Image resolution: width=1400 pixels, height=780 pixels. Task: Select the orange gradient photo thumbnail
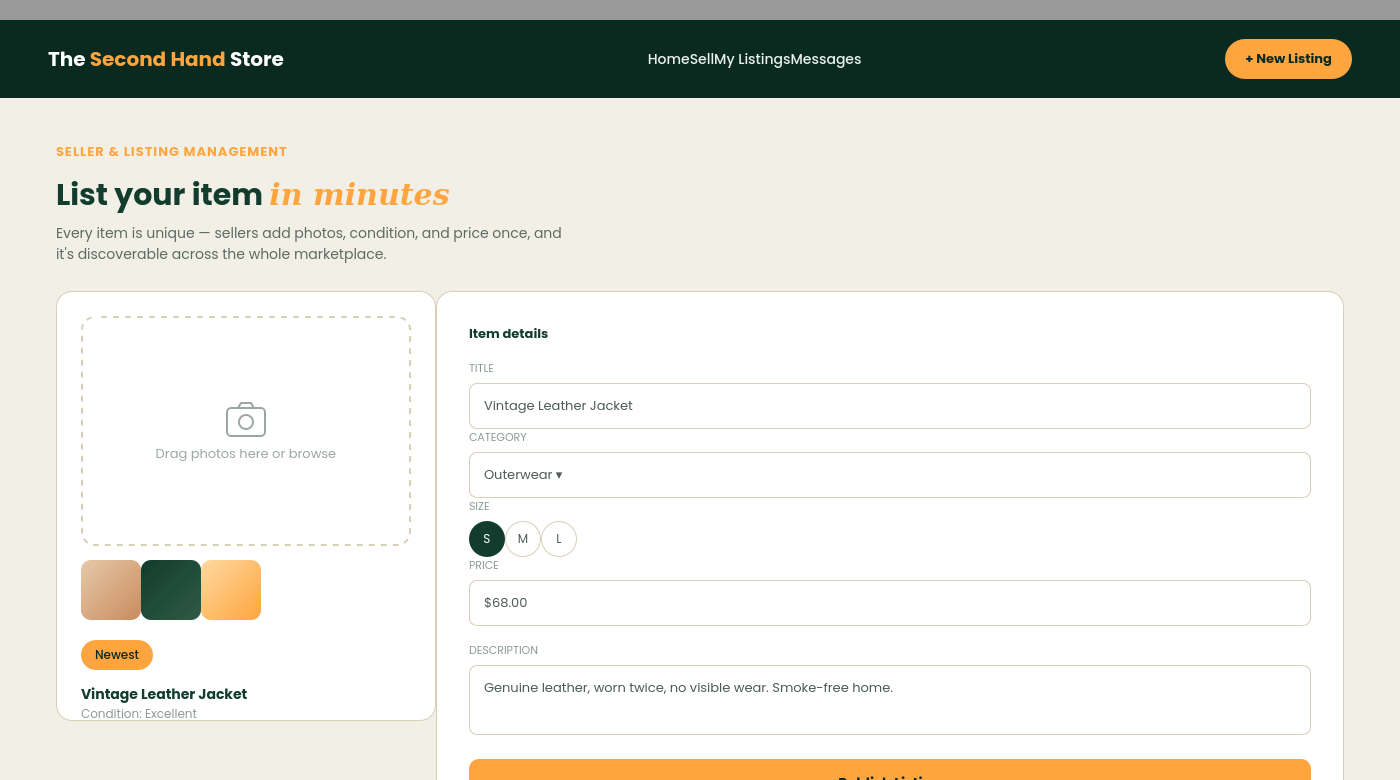click(x=231, y=590)
